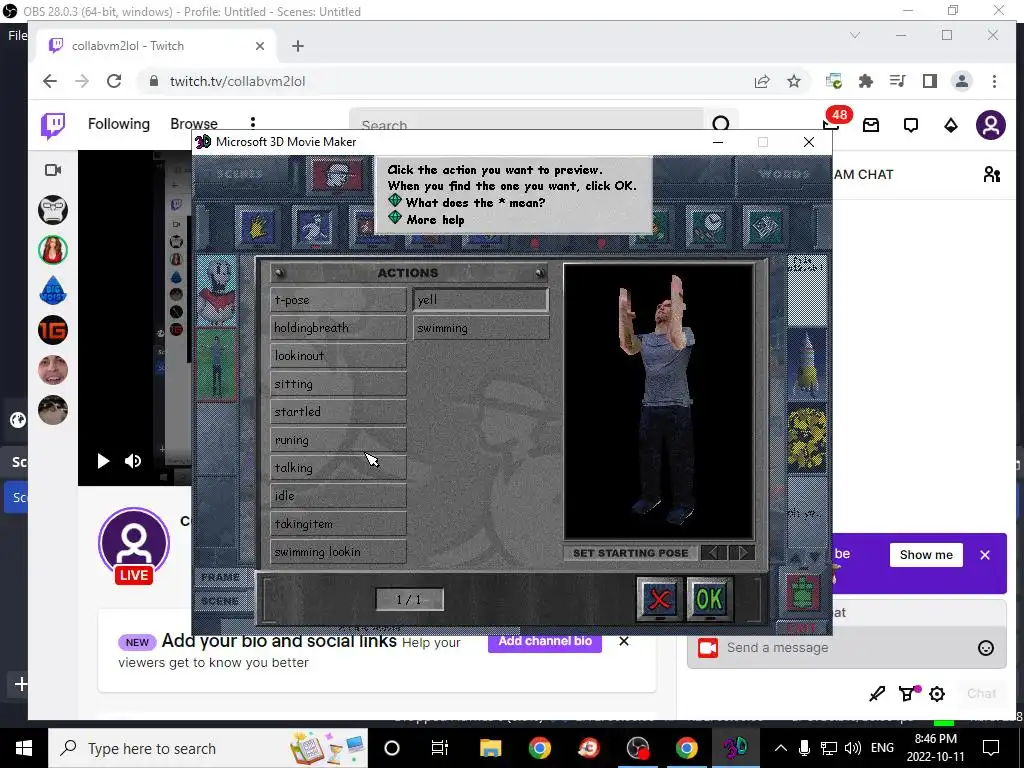Preview the startled action
Screen dimensions: 1024x768
pos(338,412)
